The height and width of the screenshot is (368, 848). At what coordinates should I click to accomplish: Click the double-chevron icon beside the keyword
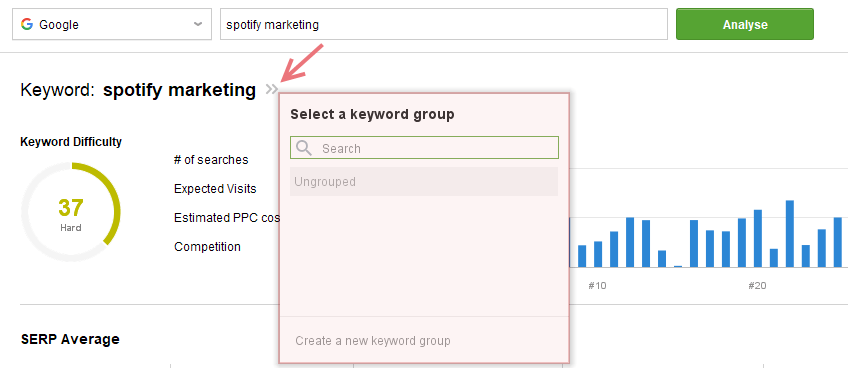pos(271,90)
